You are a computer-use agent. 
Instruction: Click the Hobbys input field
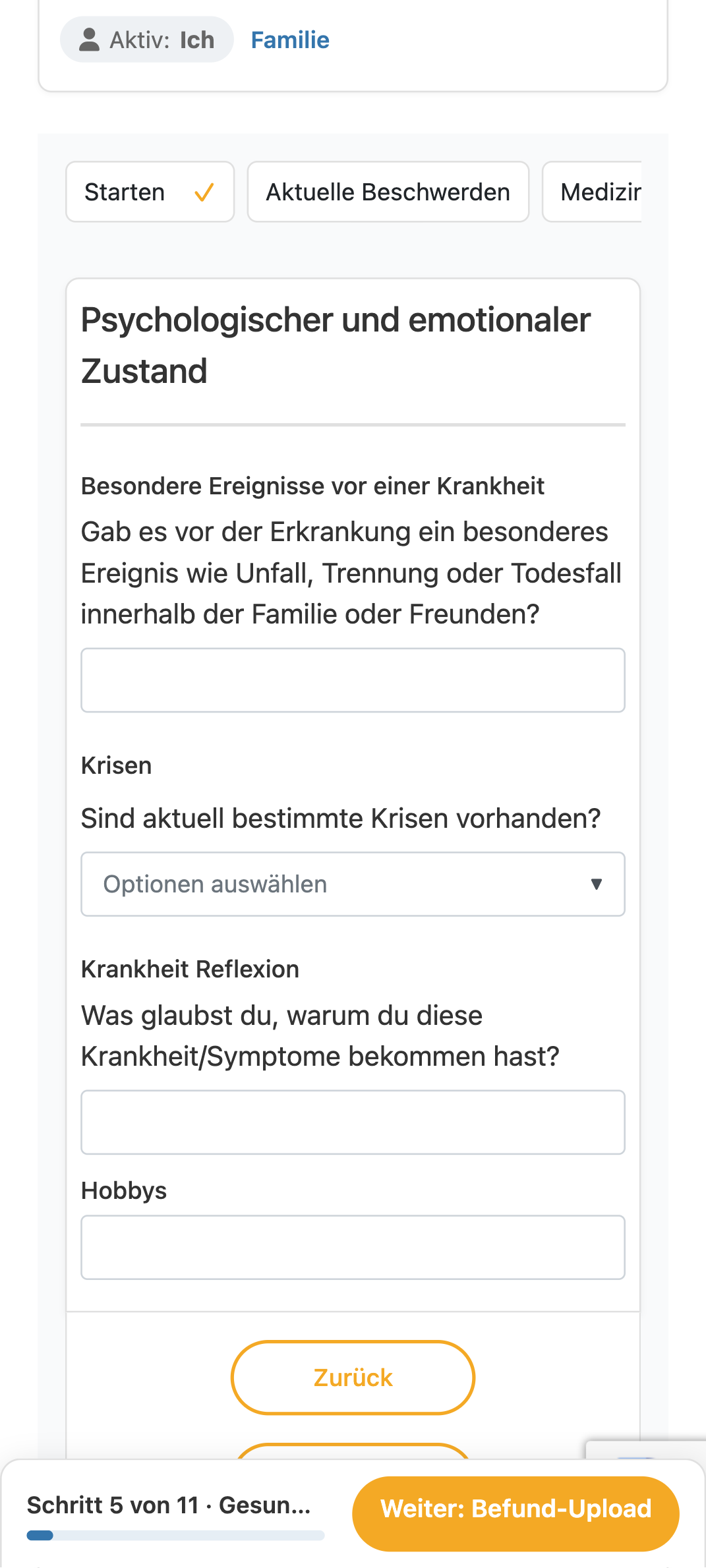coord(353,1248)
